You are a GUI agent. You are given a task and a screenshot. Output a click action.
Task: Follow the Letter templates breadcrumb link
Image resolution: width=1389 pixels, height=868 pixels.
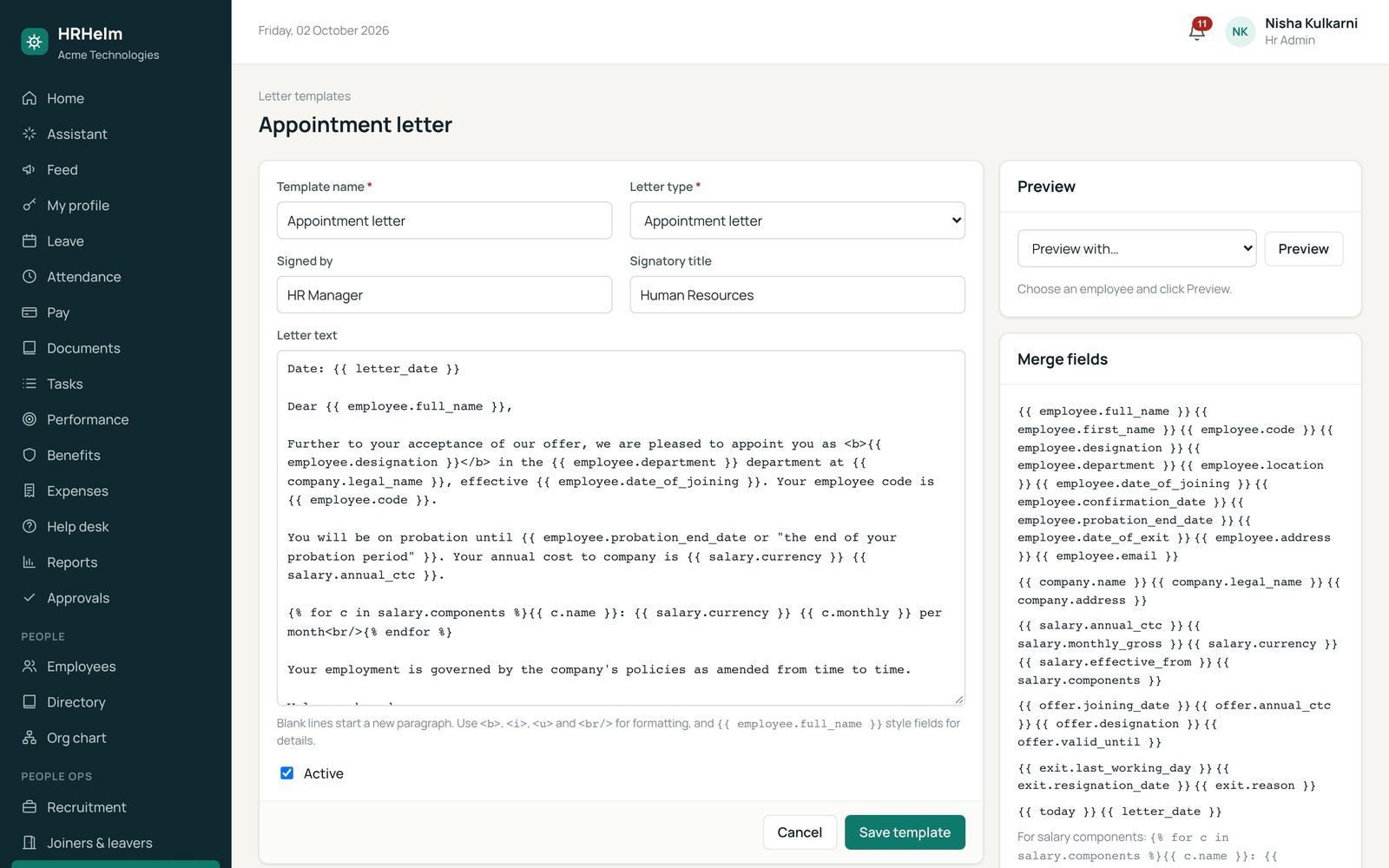pos(304,95)
